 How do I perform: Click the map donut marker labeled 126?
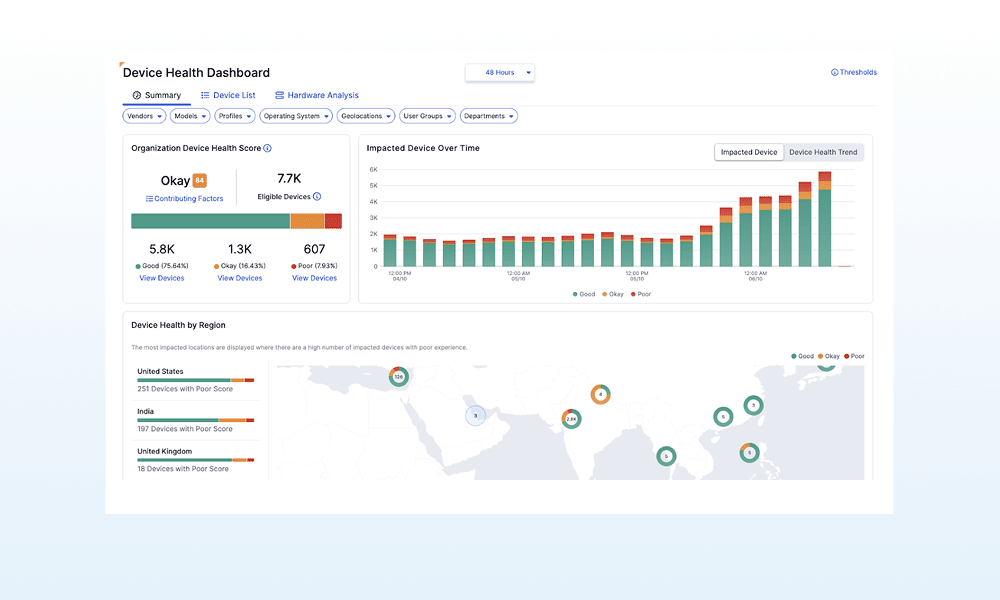(398, 377)
